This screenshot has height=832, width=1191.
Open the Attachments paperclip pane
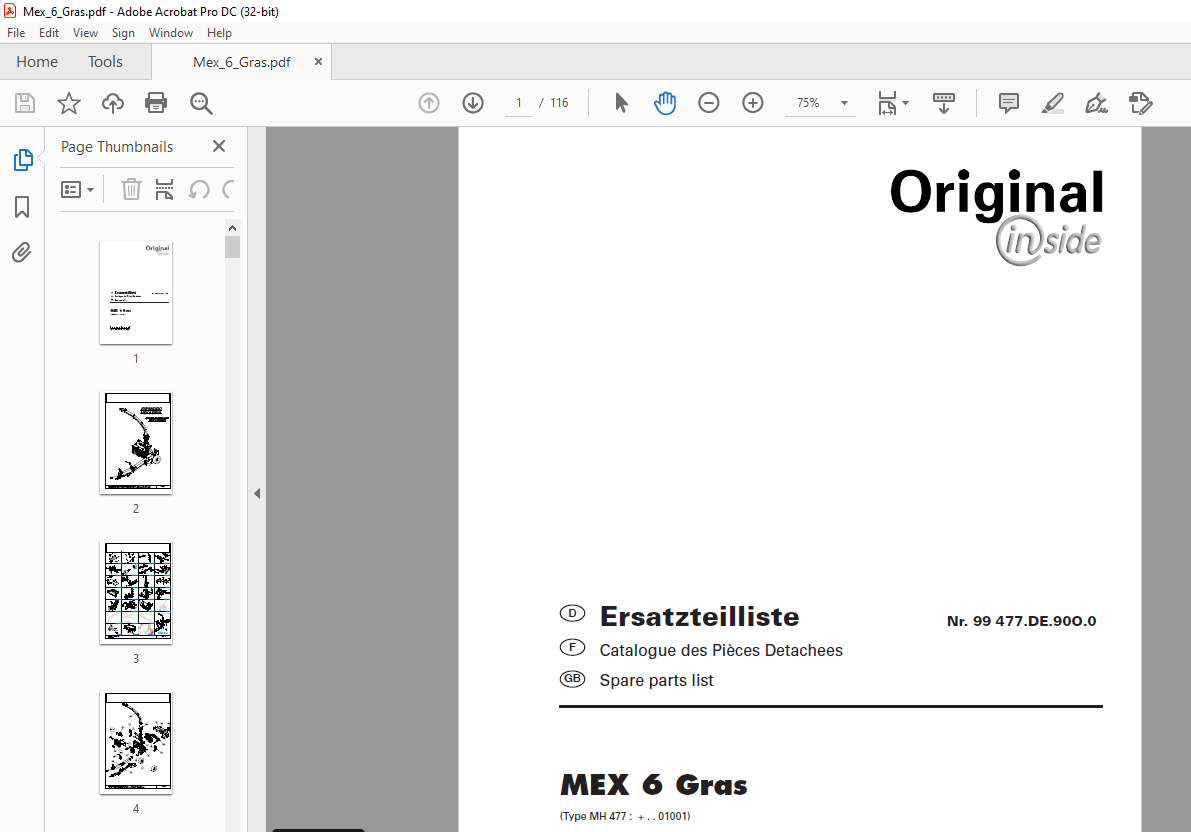point(22,252)
